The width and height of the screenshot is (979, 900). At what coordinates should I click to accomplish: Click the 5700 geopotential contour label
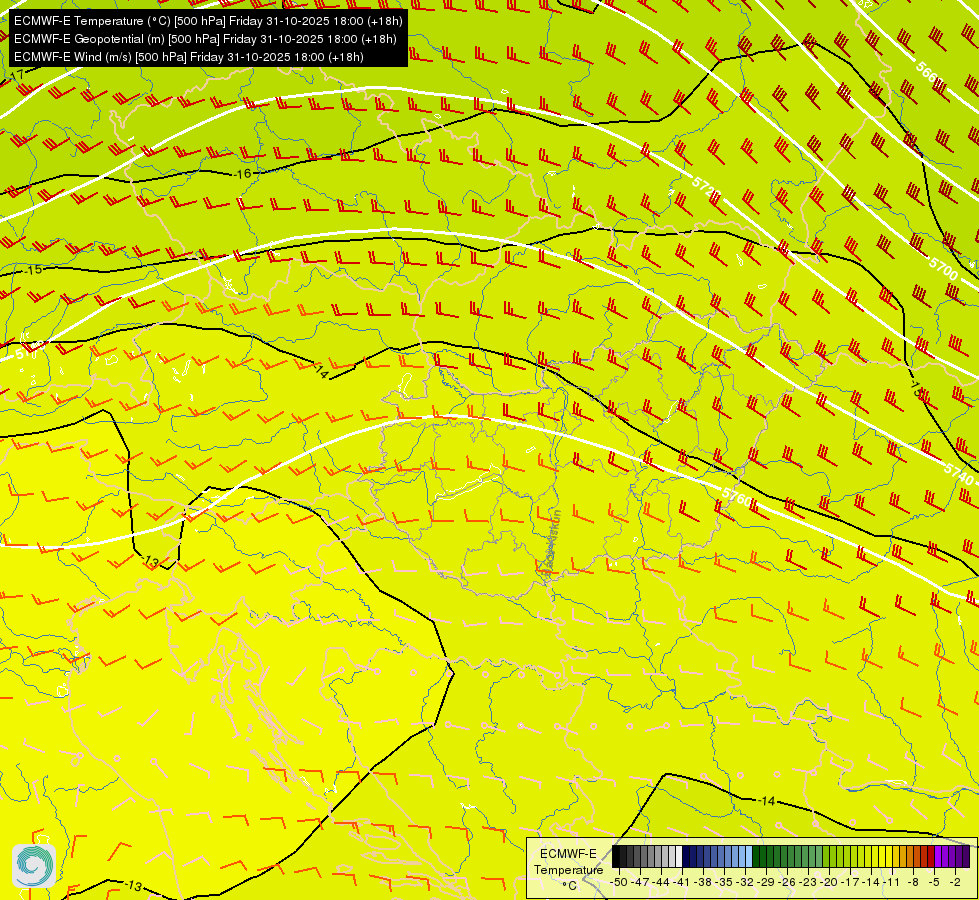[x=943, y=268]
